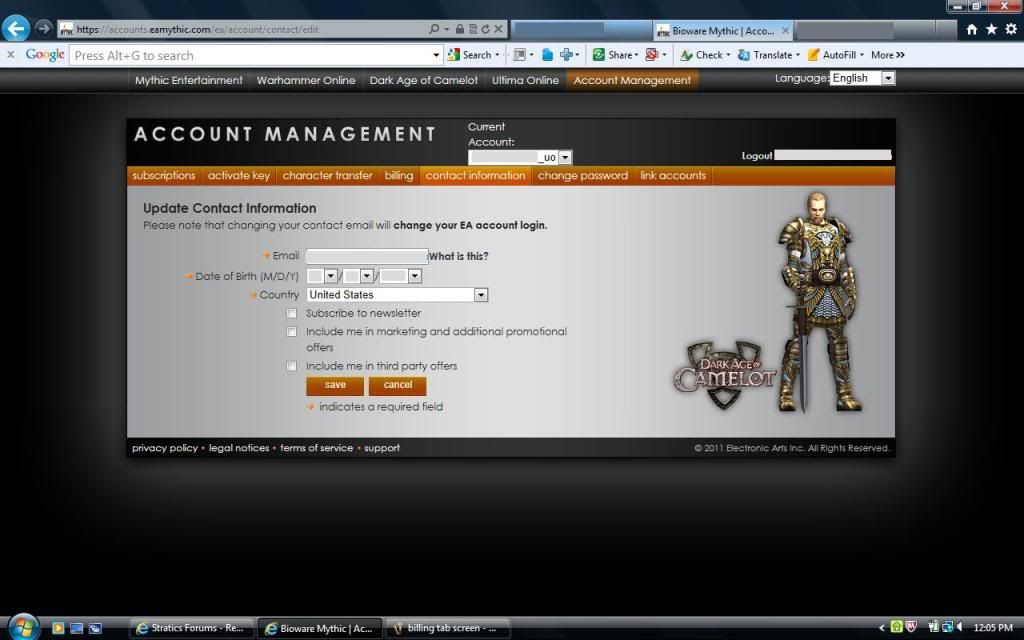Click the AutoFill toolbar button
This screenshot has height=640, width=1024.
835,55
